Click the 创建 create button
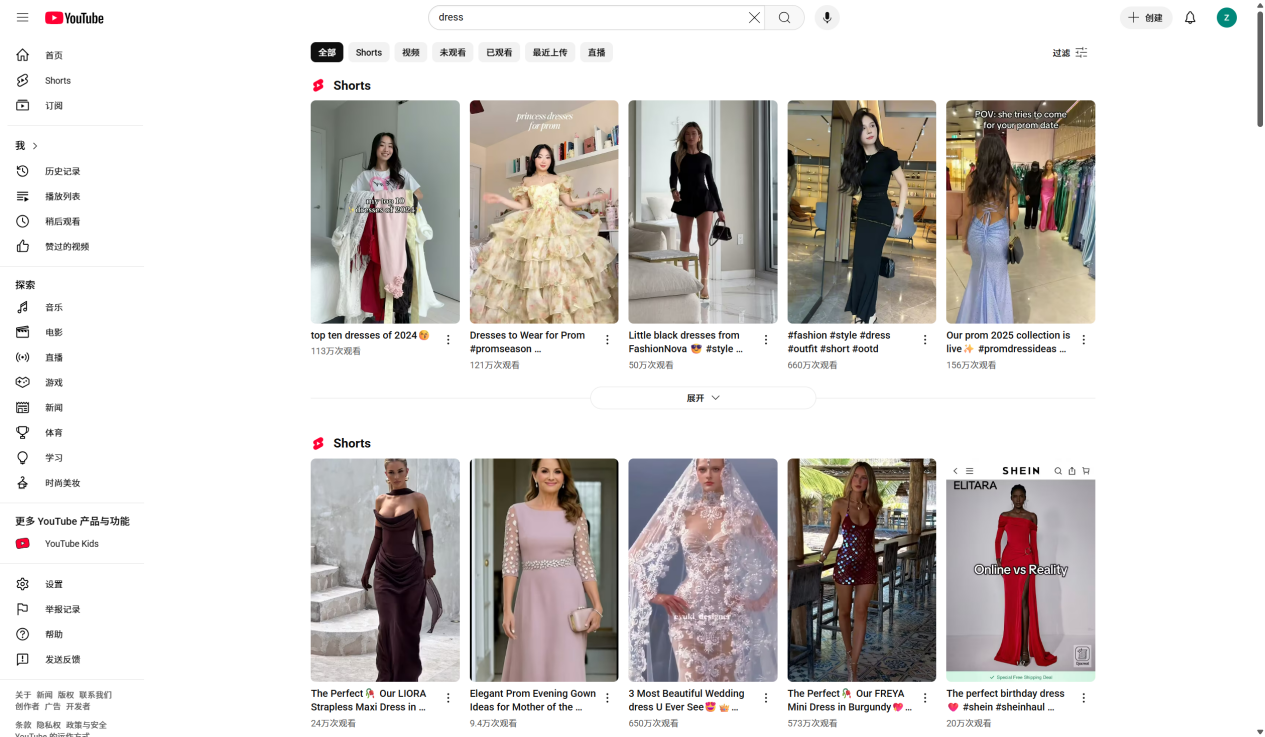This screenshot has height=737, width=1265. [1145, 18]
